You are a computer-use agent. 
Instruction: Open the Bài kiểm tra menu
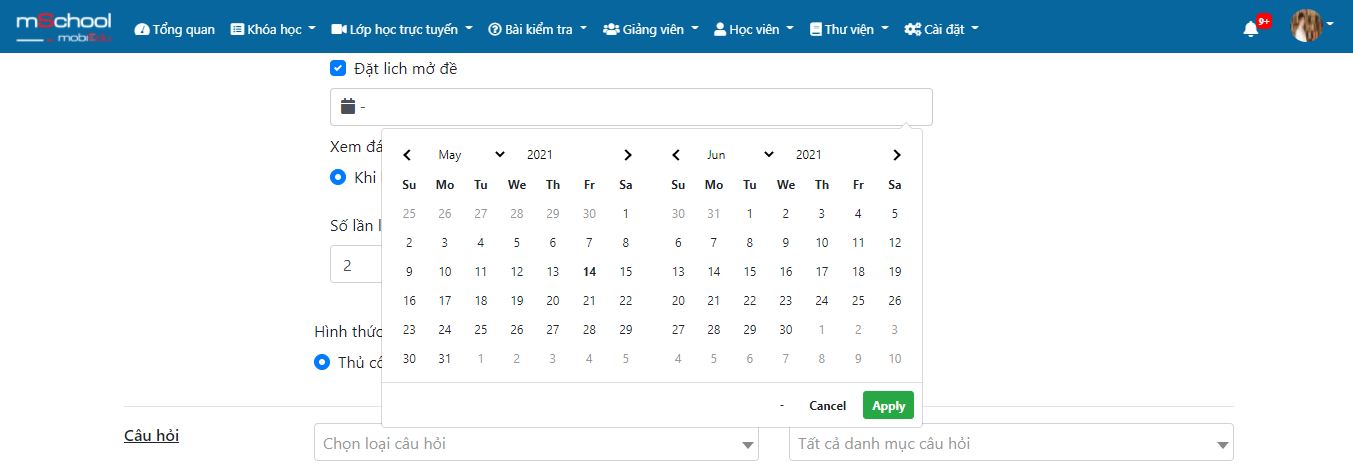click(x=538, y=29)
